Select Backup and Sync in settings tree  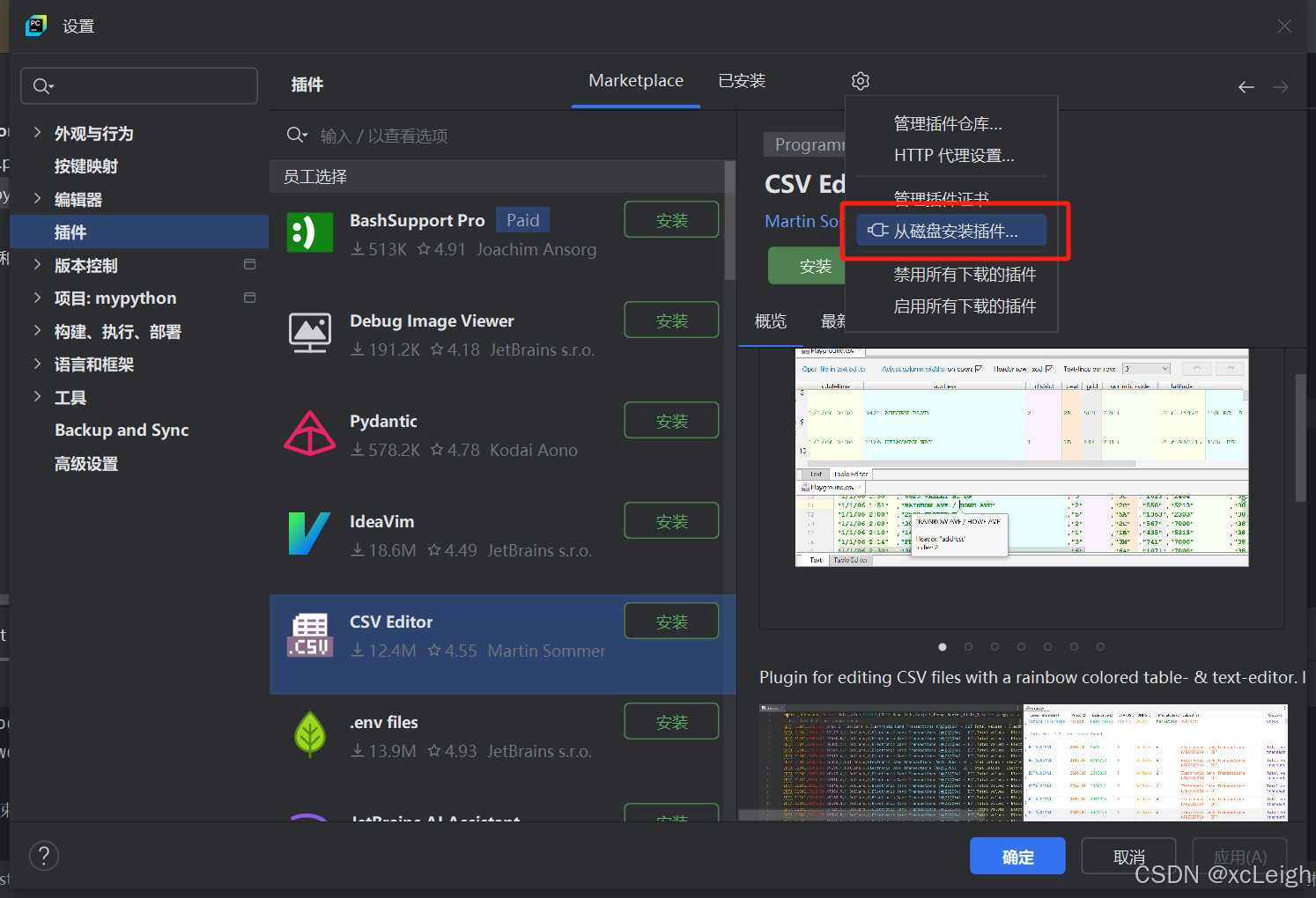[122, 431]
